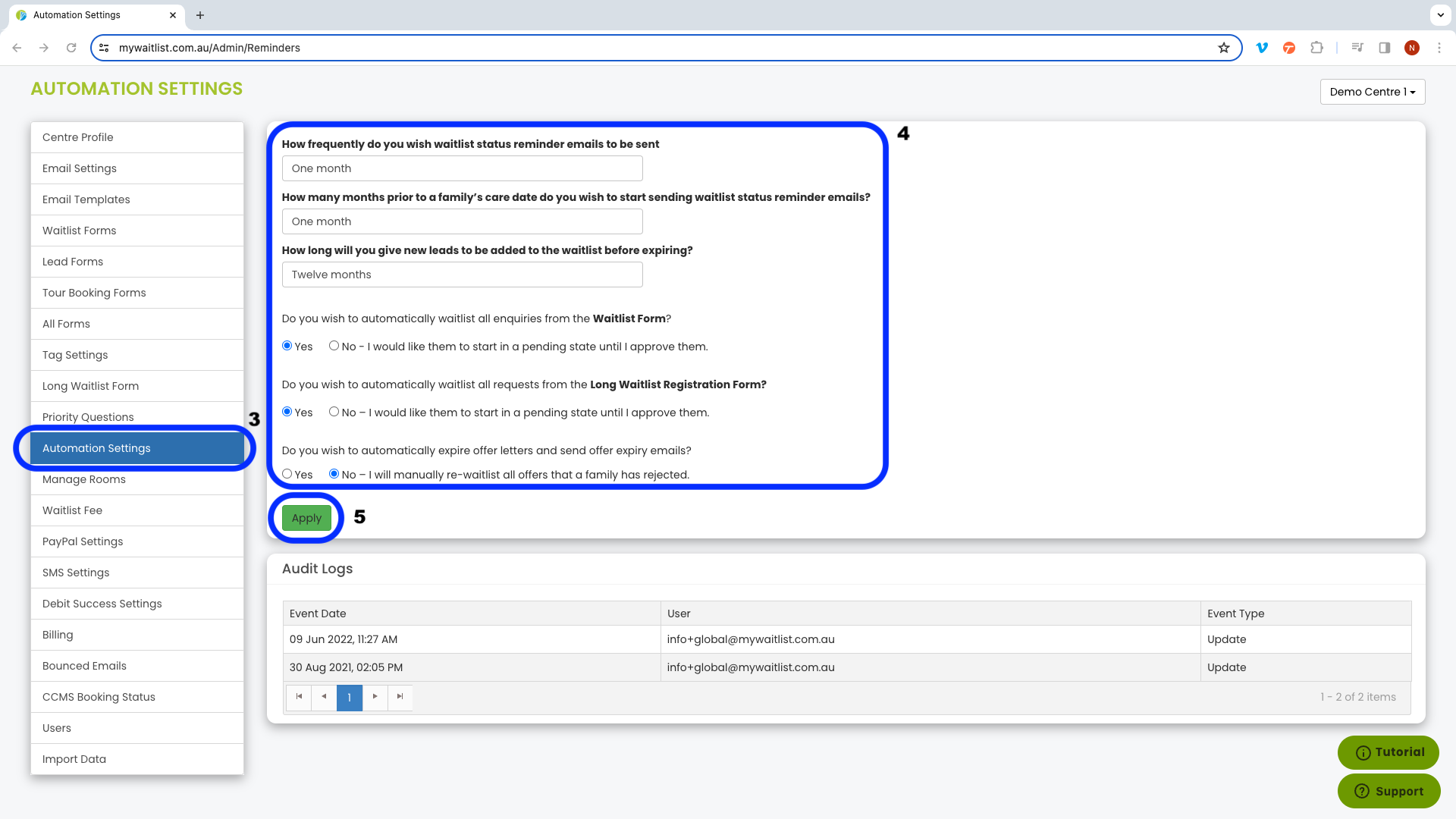Open the Support button
This screenshot has width=1456, height=819.
pyautogui.click(x=1389, y=791)
